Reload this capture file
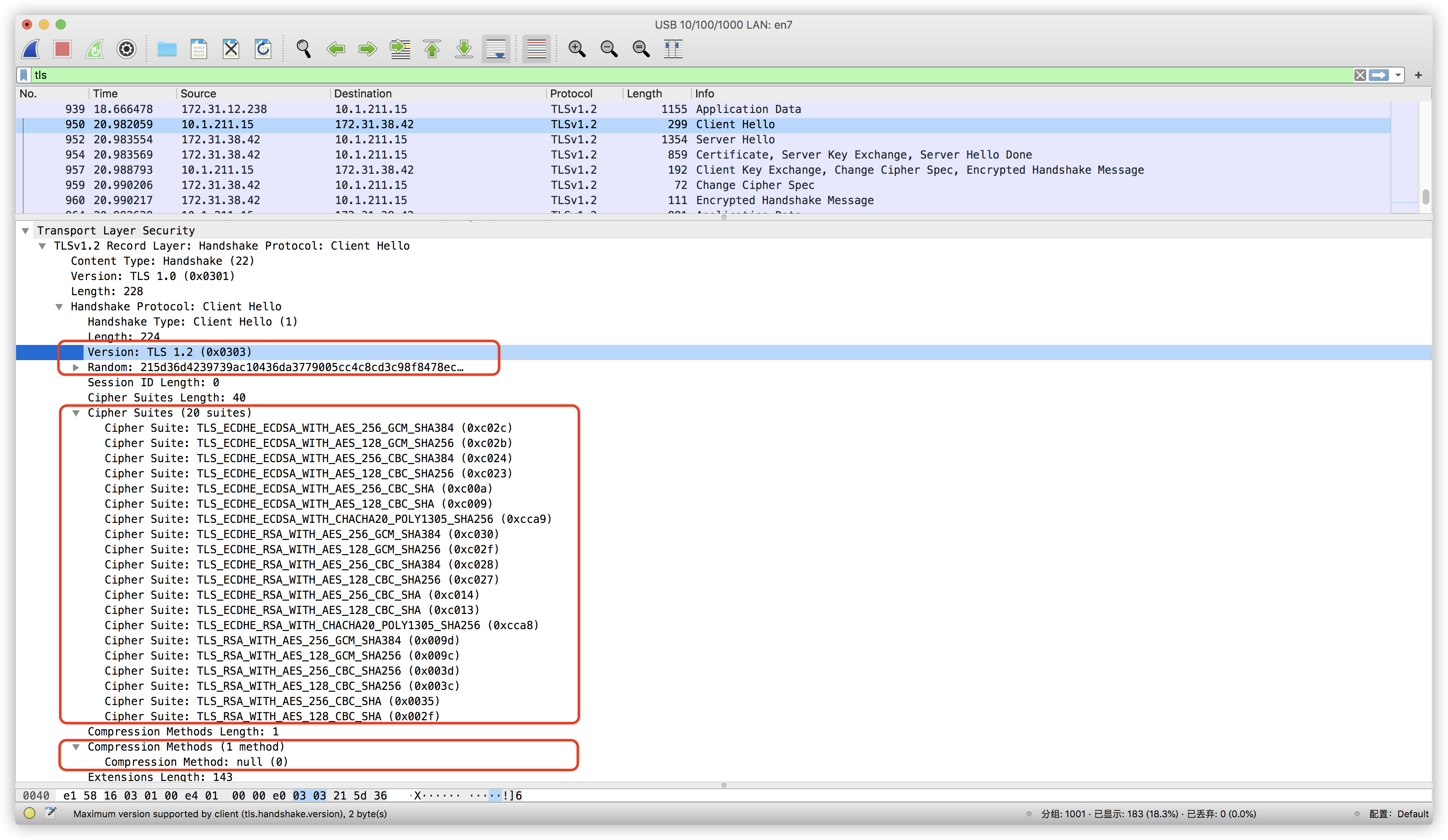This screenshot has height=840, width=1448. (262, 49)
